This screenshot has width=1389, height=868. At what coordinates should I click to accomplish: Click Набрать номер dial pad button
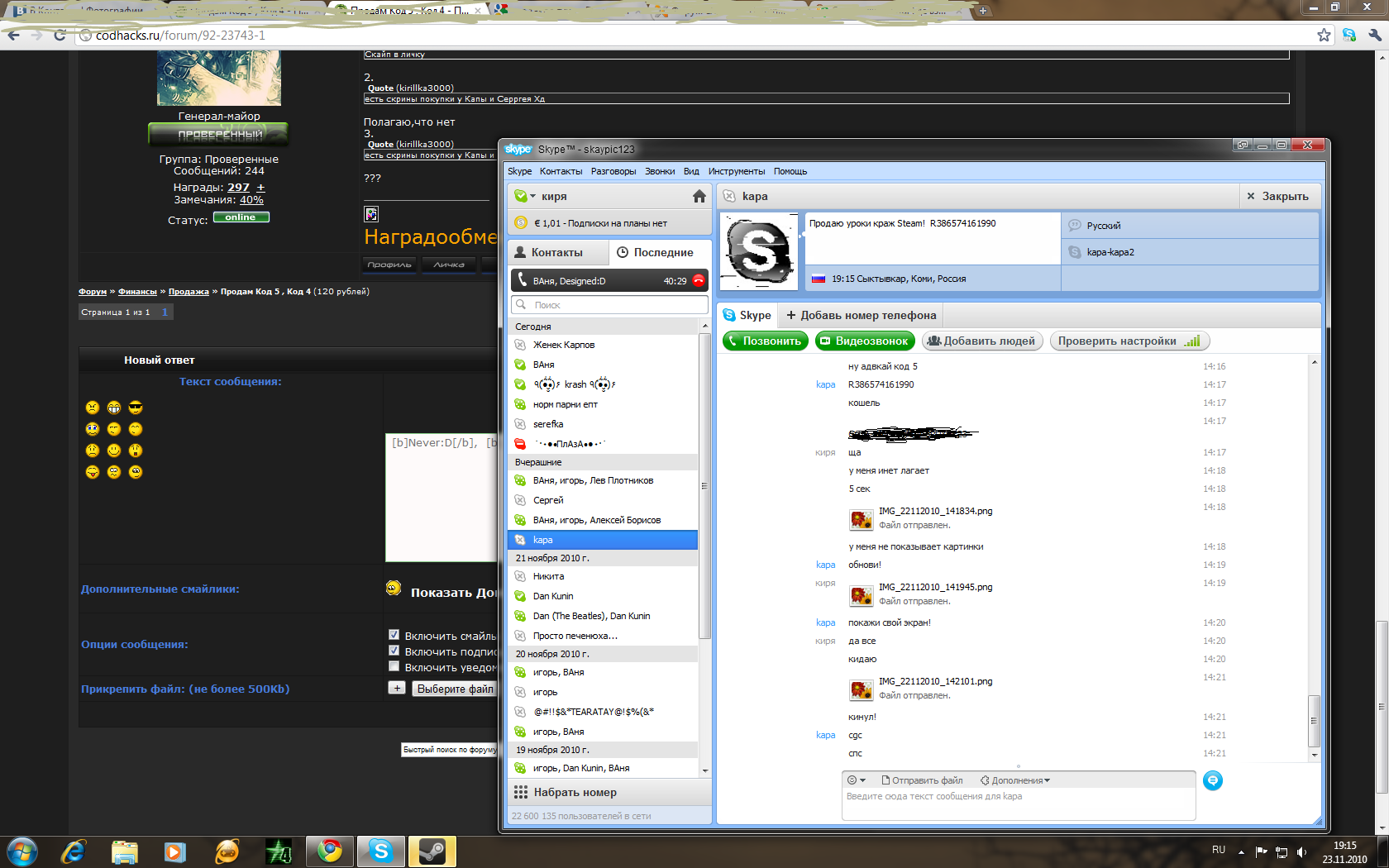point(609,792)
